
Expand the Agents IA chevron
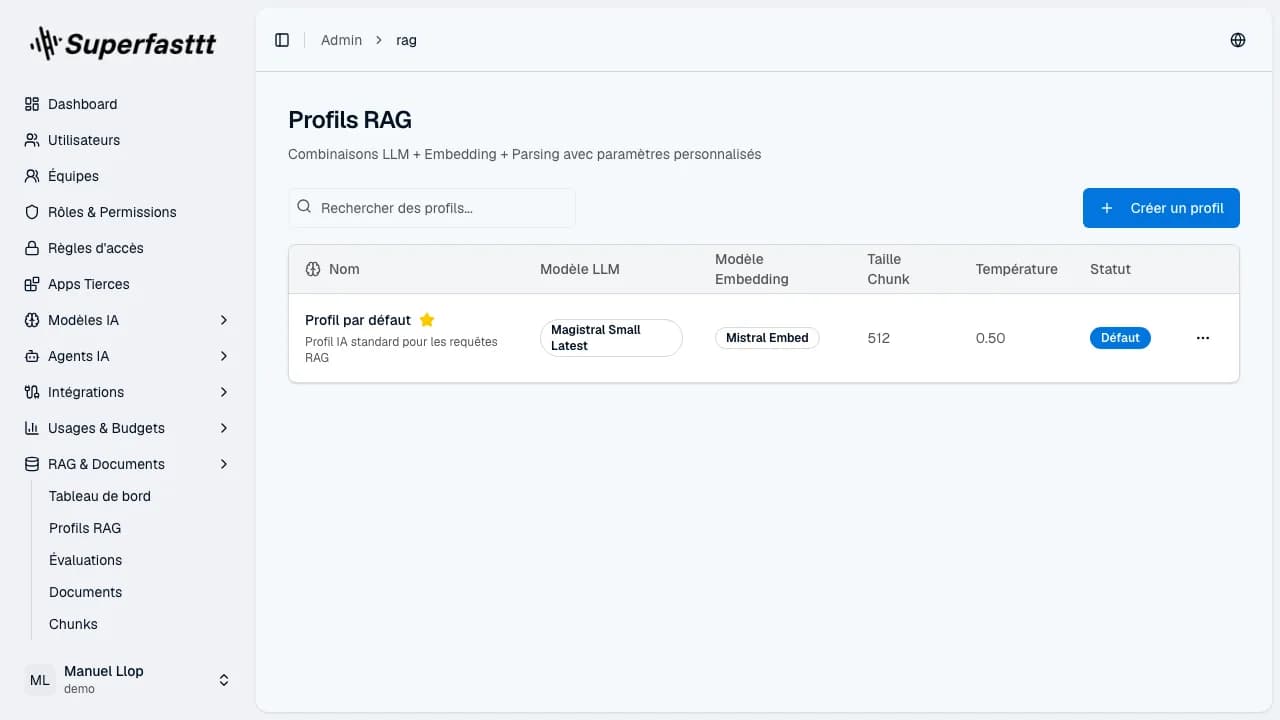[x=224, y=356]
